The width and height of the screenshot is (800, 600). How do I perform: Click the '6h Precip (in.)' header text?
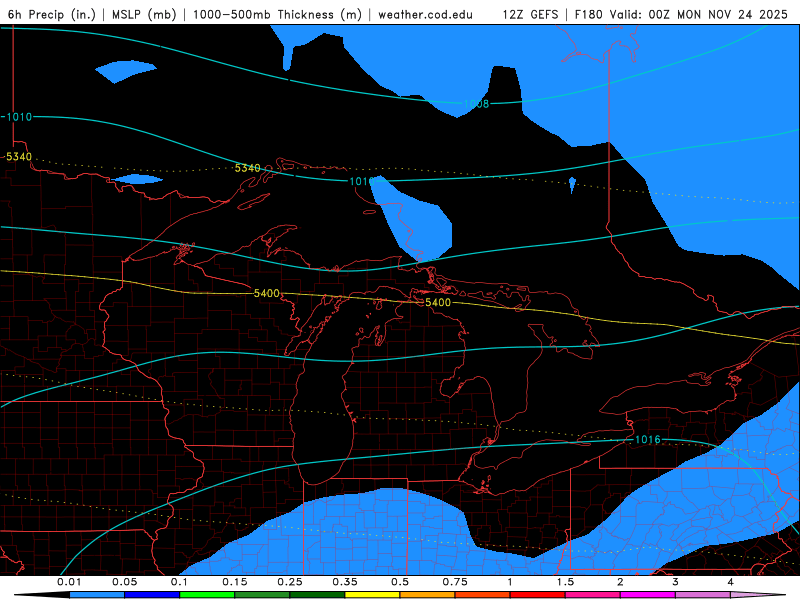tap(52, 14)
